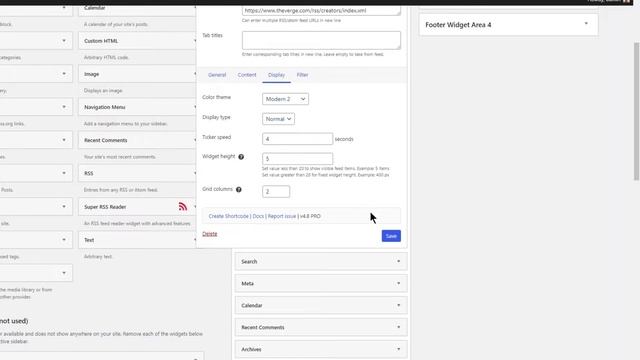Focus the Ticker speed input field

[x=298, y=139]
